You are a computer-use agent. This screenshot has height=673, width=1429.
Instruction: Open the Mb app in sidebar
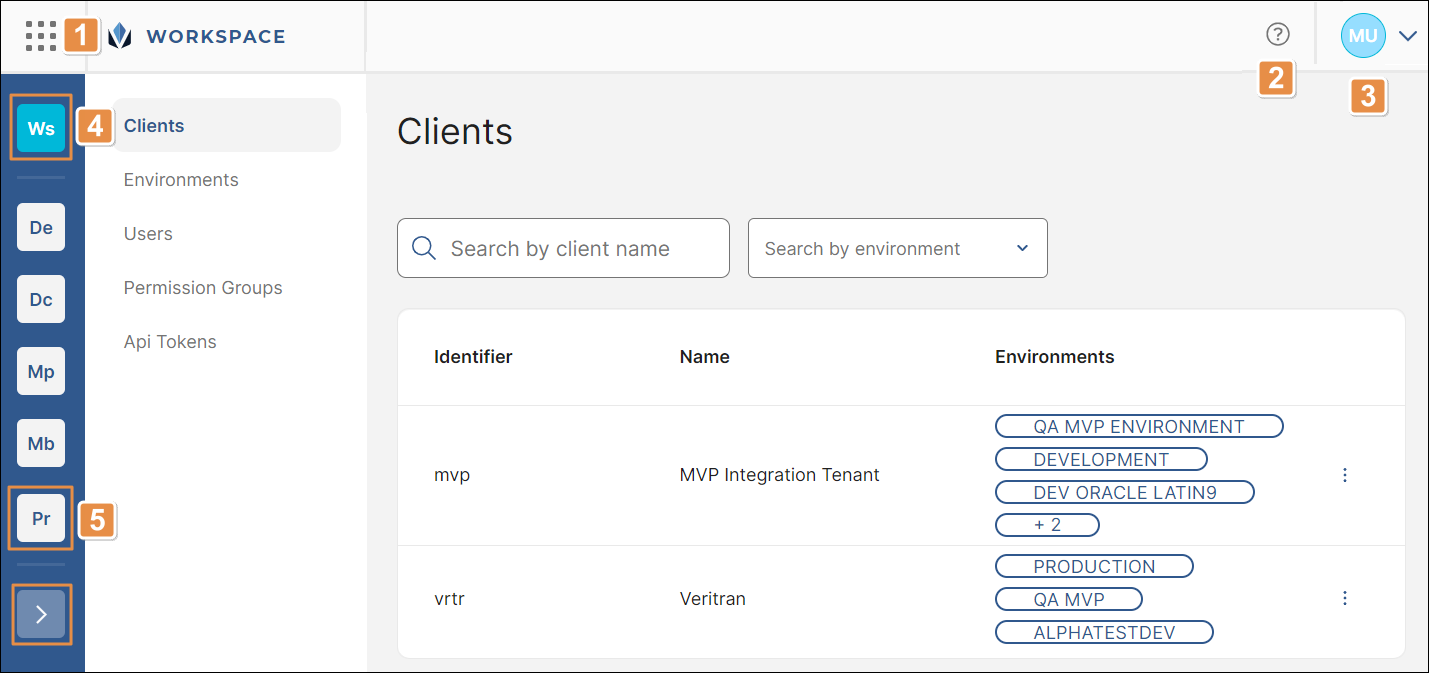tap(41, 443)
